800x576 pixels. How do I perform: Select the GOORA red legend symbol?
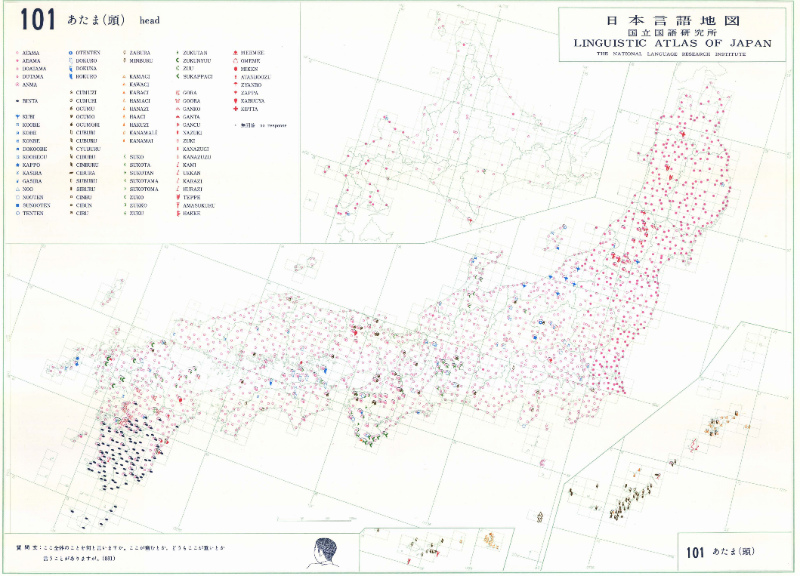pos(177,101)
